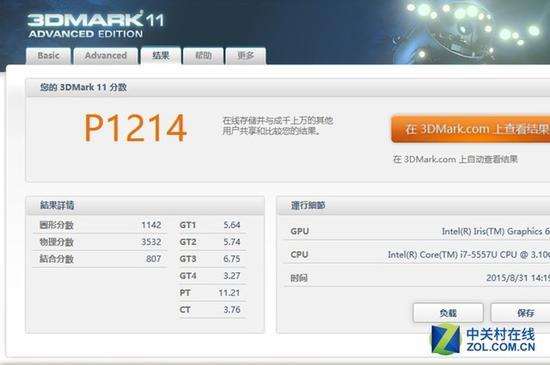Image resolution: width=550 pixels, height=365 pixels.
Task: Select the combined score row 807
Action: pyautogui.click(x=100, y=259)
